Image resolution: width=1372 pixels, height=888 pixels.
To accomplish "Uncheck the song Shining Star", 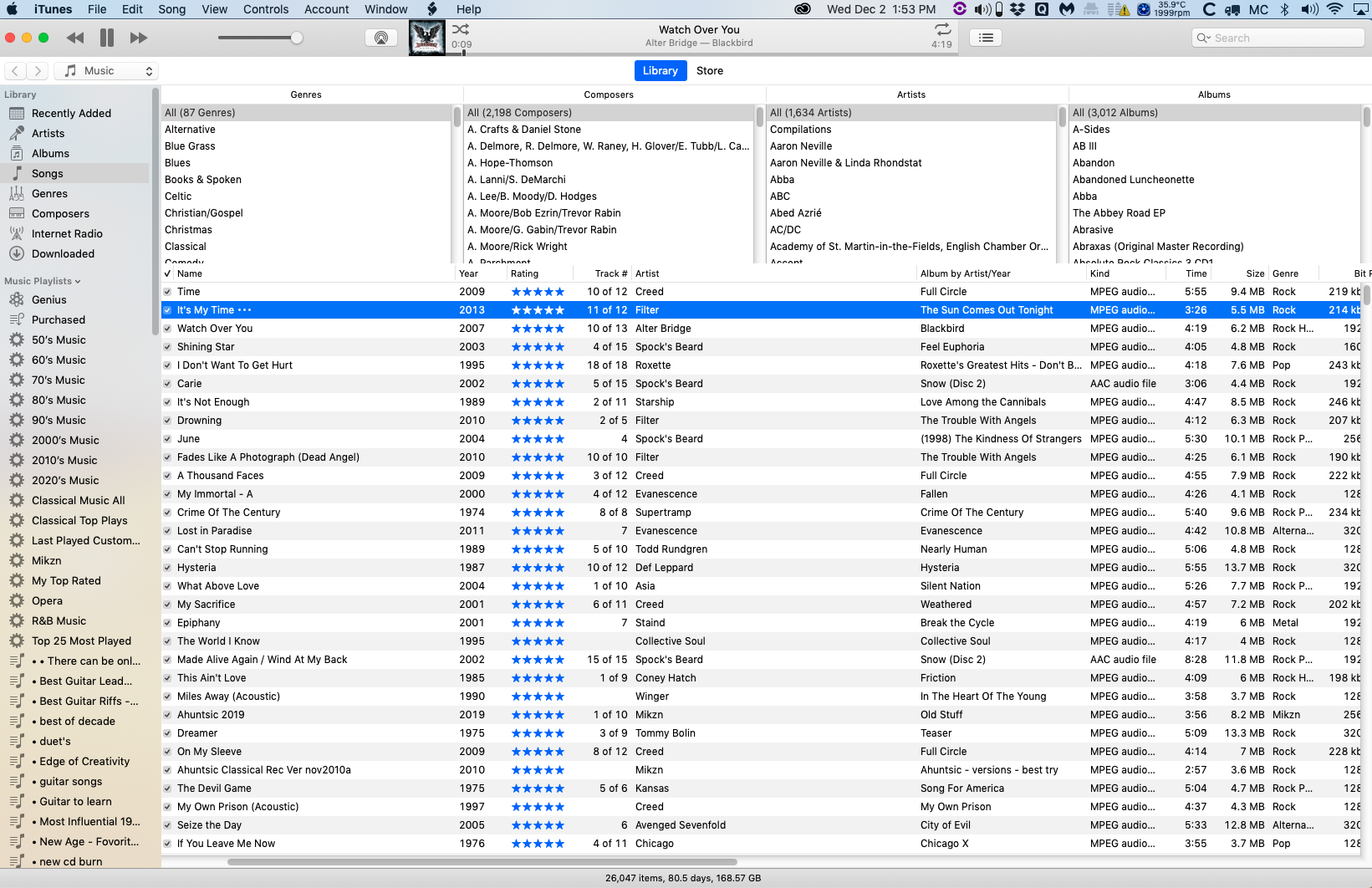I will (167, 347).
